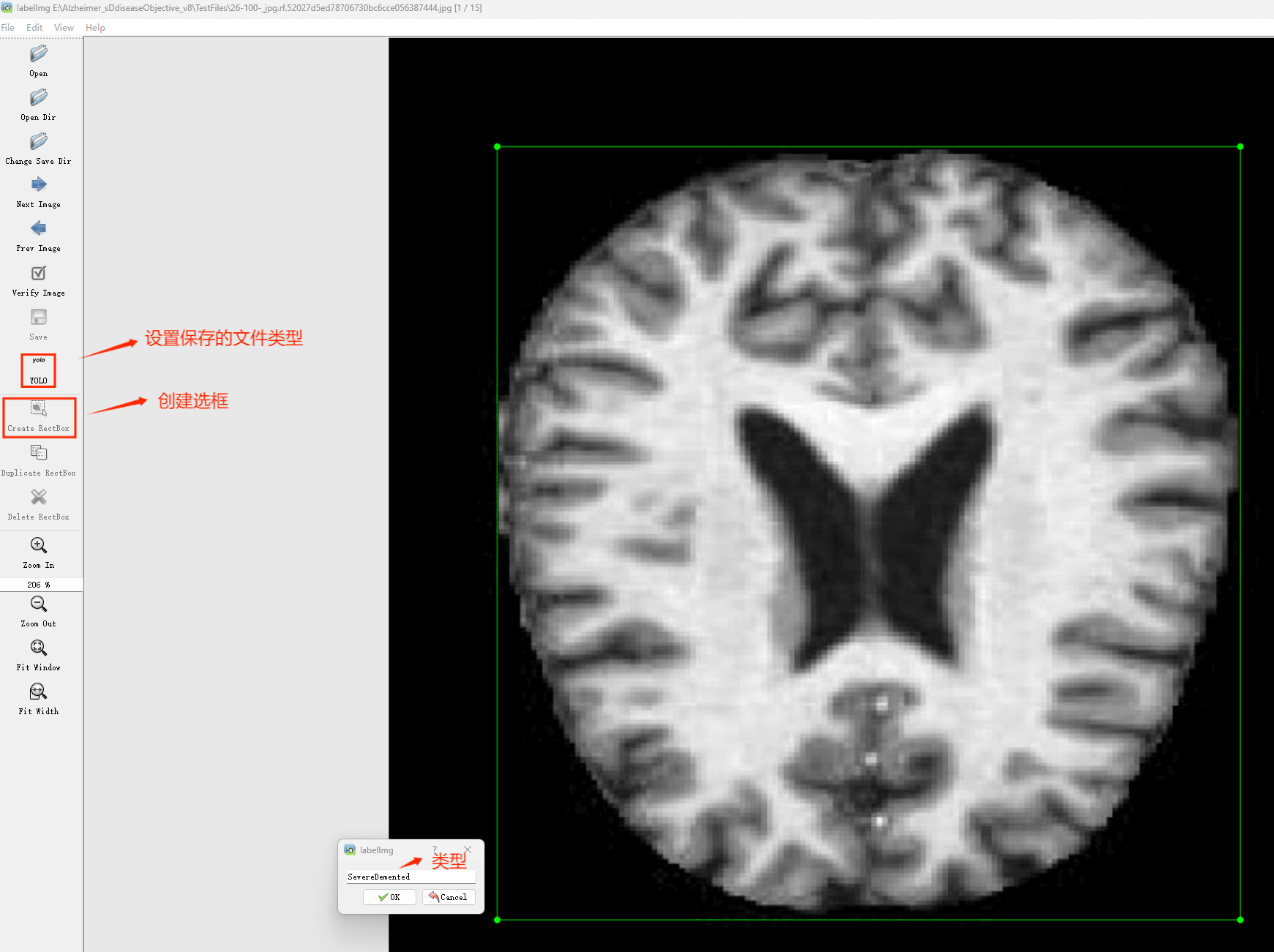Switch the YOLO save format button
The width and height of the screenshot is (1274, 952).
[39, 370]
